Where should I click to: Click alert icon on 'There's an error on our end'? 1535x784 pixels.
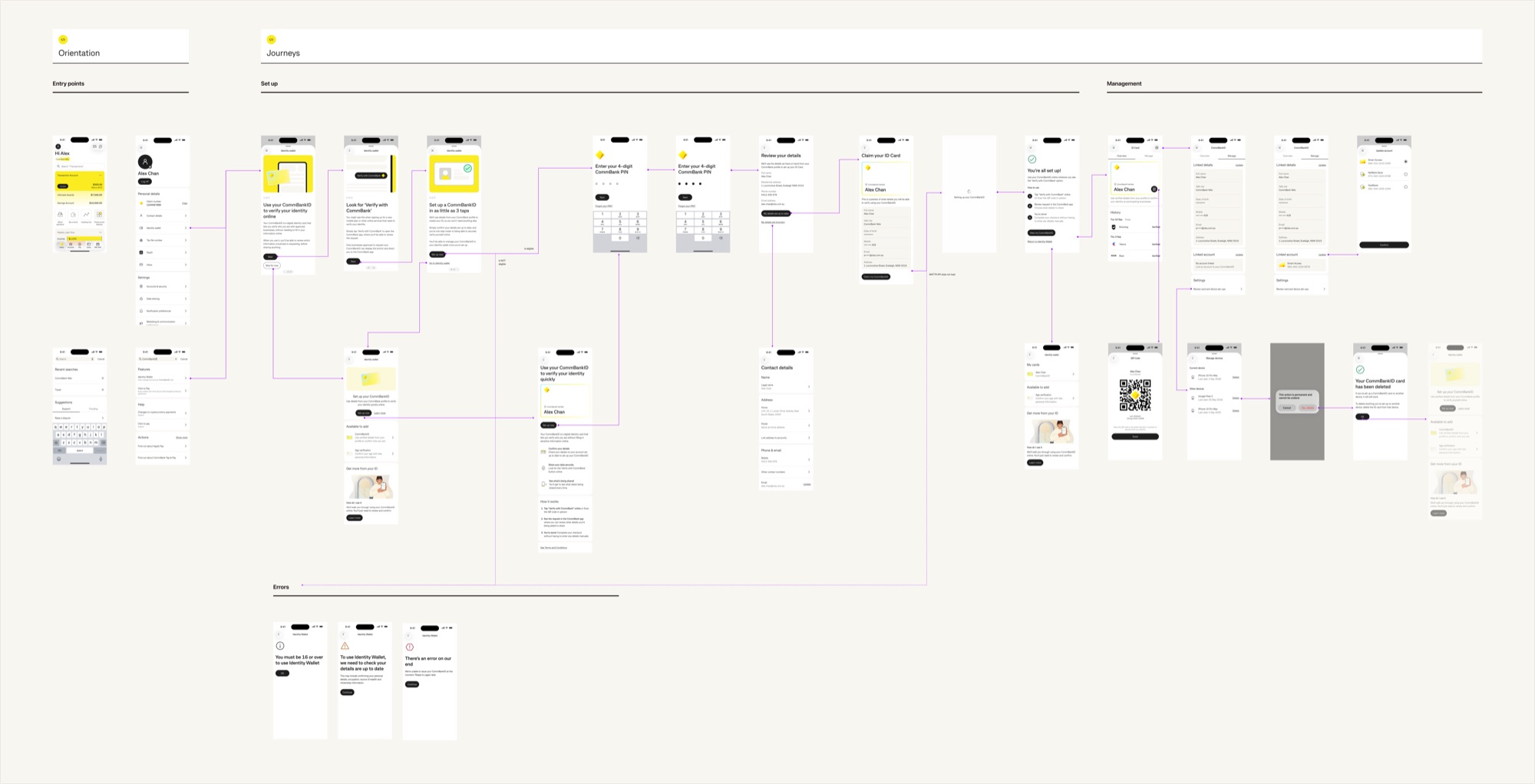(410, 647)
